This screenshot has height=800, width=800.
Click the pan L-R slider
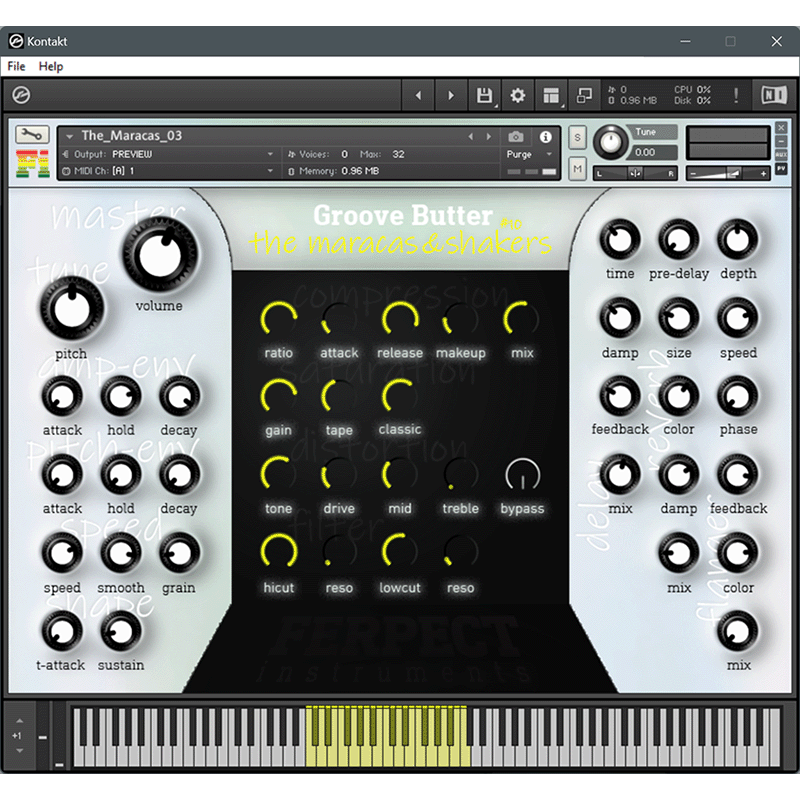point(635,173)
